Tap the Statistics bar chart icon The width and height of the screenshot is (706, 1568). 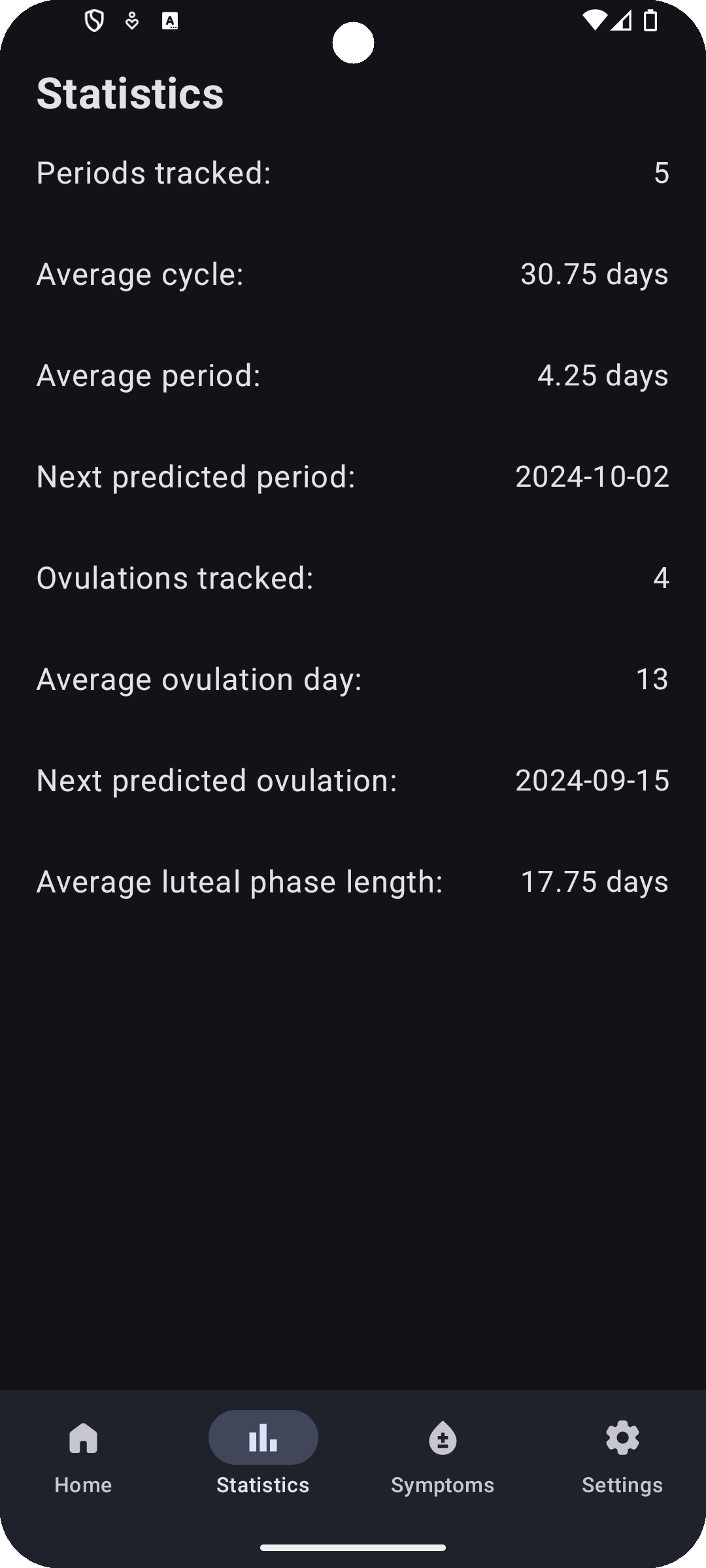(263, 1437)
